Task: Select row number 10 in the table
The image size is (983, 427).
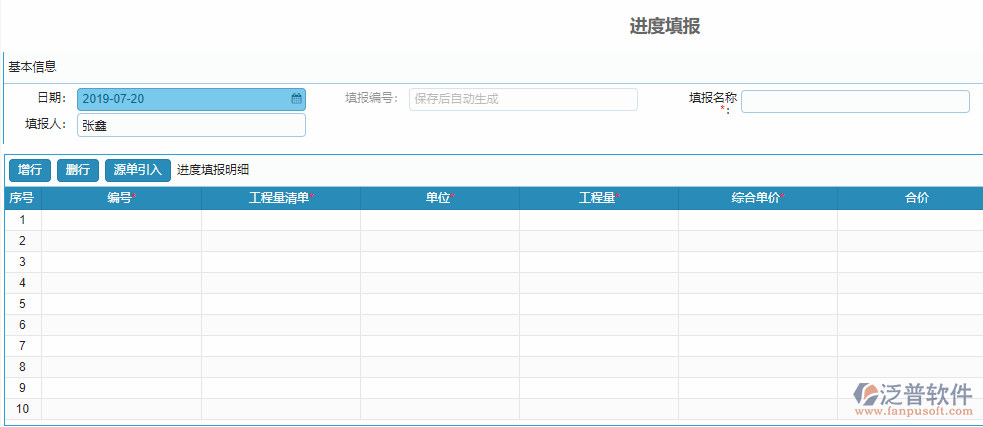Action: tap(22, 409)
